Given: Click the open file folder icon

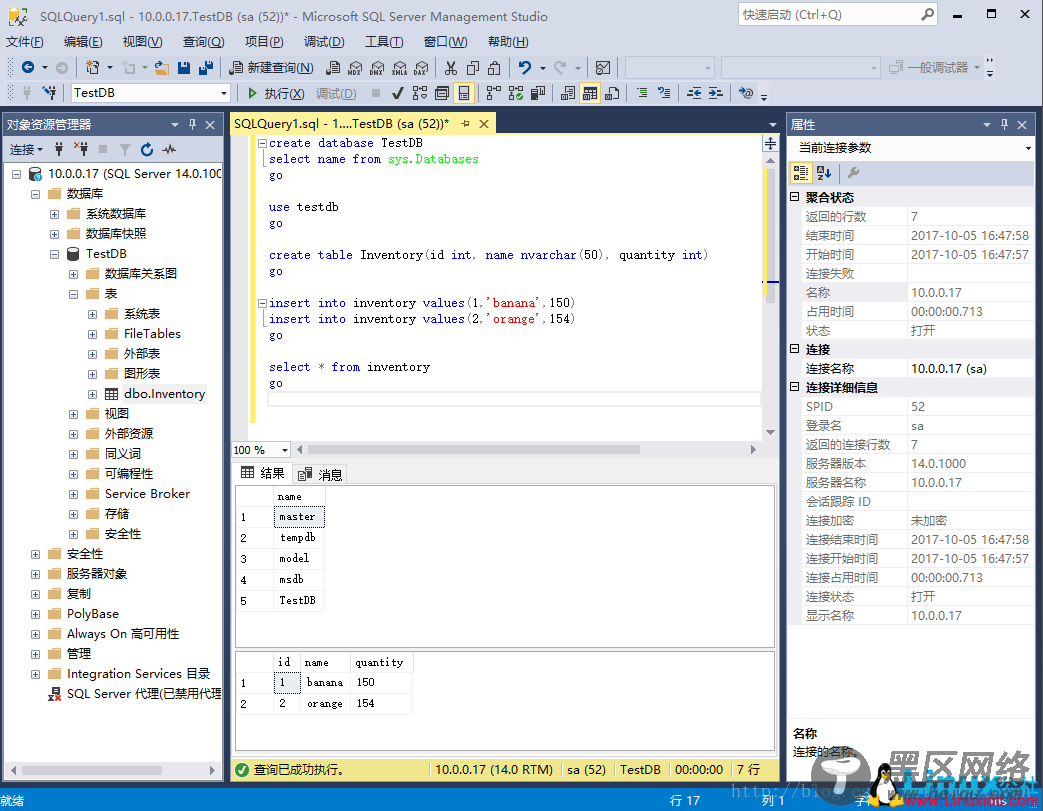Looking at the screenshot, I should pos(162,67).
